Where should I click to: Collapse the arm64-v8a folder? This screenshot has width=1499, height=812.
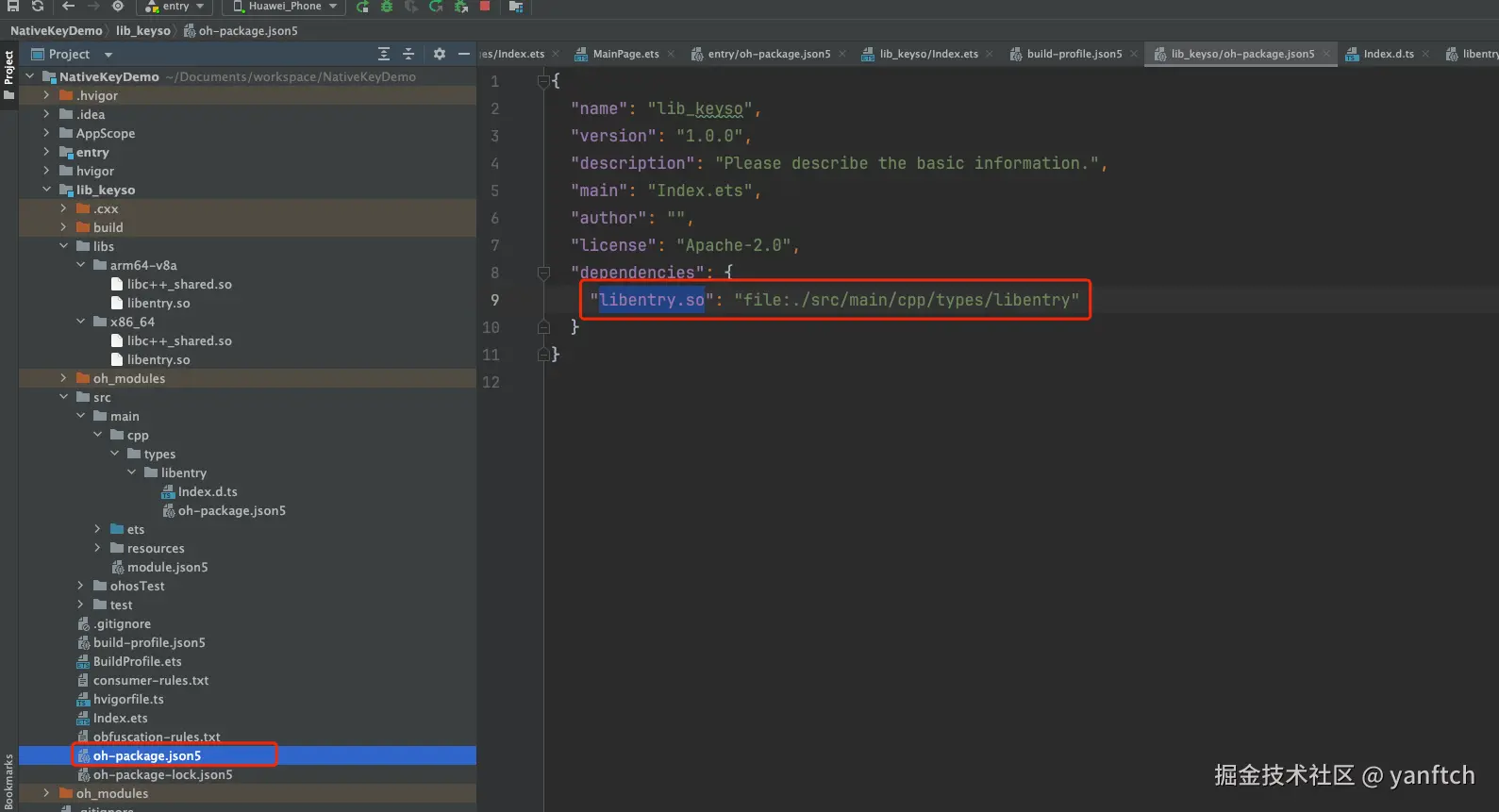pos(80,265)
